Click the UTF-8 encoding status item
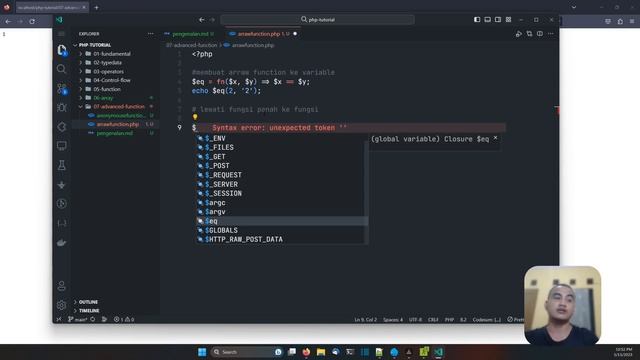Screen dimensions: 640x360 click(x=415, y=320)
